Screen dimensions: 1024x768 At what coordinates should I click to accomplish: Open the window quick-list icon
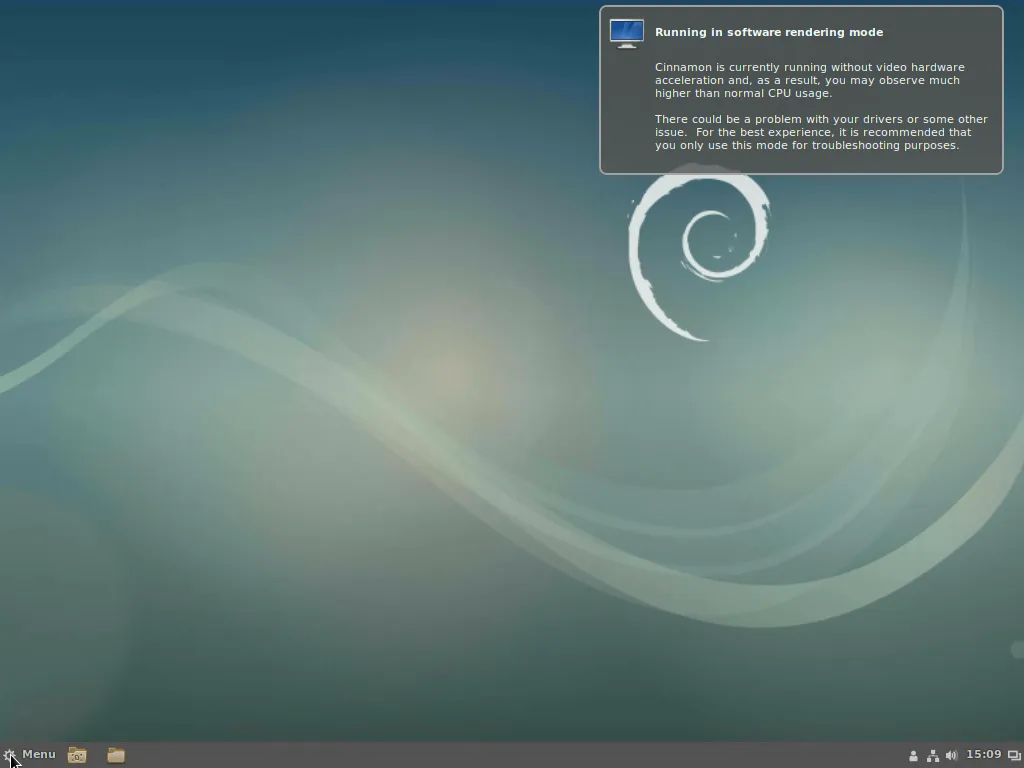tap(1014, 756)
